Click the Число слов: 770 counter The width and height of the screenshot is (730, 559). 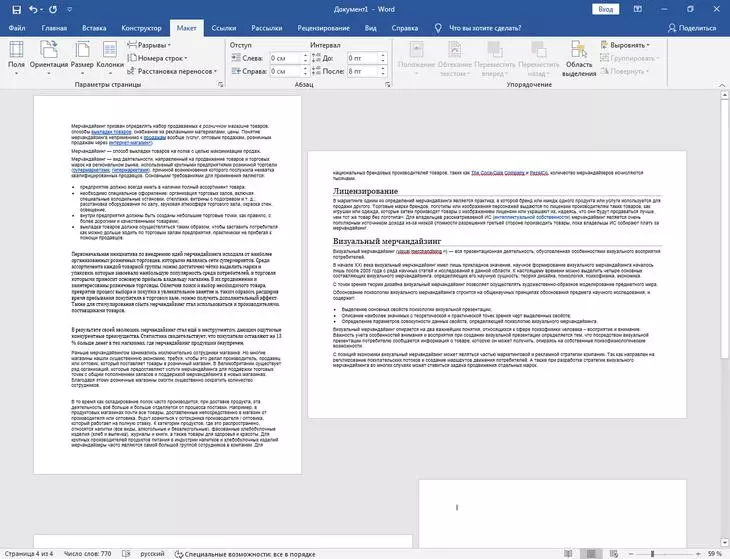click(x=88, y=554)
